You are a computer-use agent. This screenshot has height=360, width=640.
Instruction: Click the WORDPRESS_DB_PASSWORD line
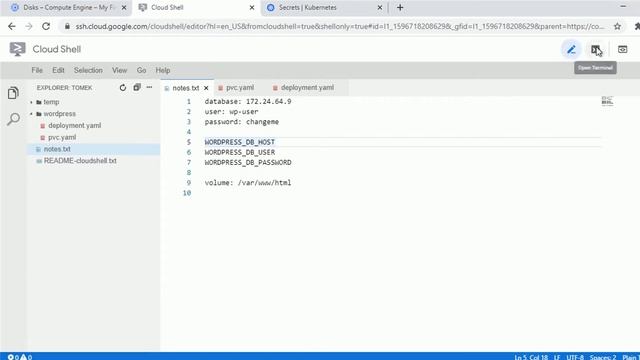tap(248, 162)
